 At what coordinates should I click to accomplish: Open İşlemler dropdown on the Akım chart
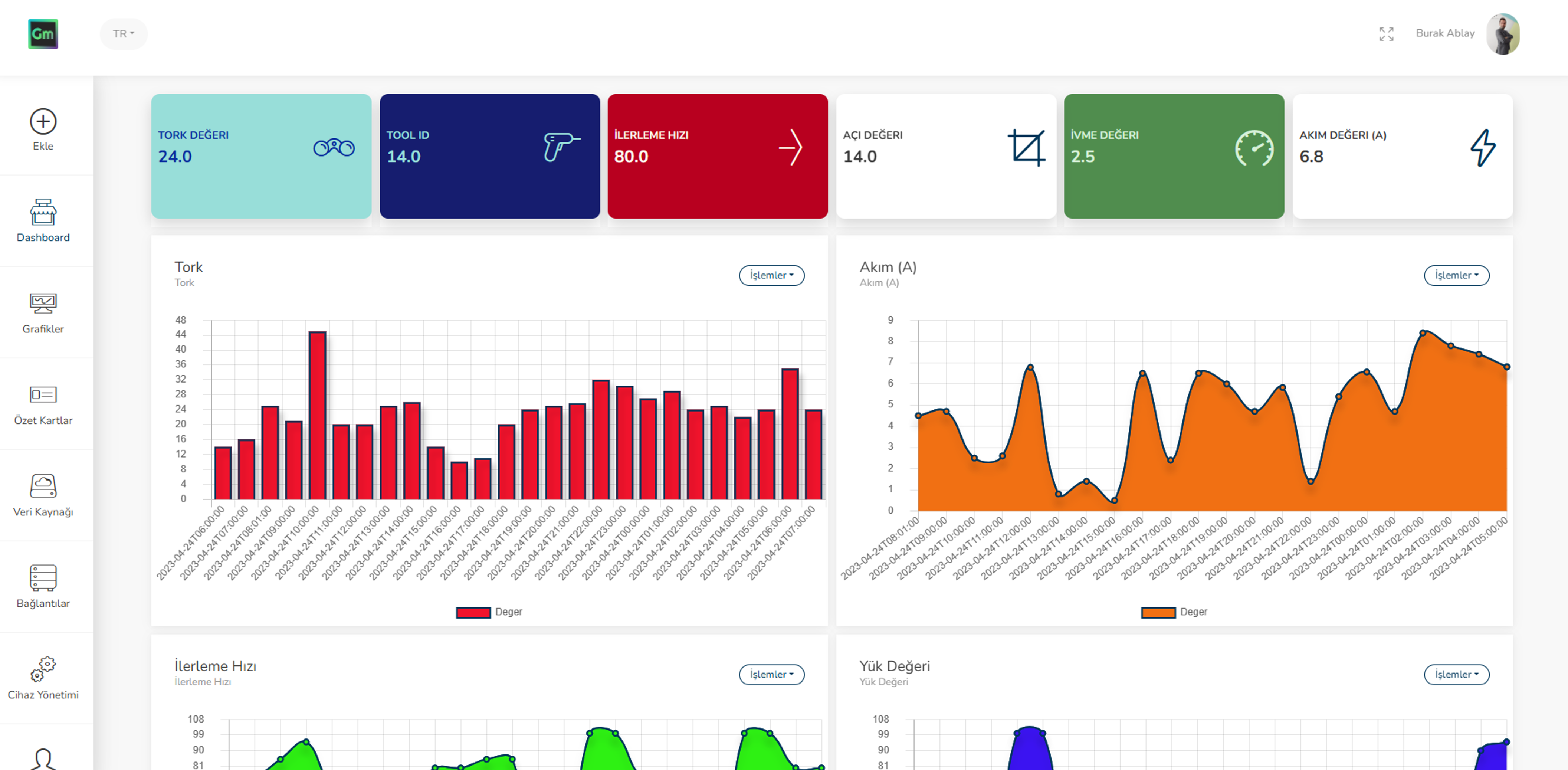[1456, 275]
